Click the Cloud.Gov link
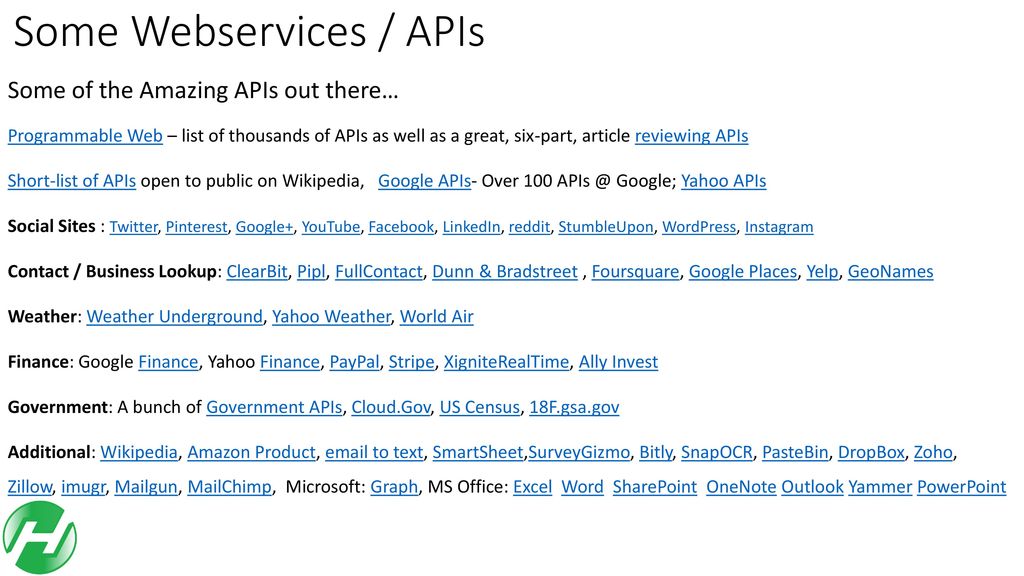This screenshot has width=1024, height=576. pos(391,408)
